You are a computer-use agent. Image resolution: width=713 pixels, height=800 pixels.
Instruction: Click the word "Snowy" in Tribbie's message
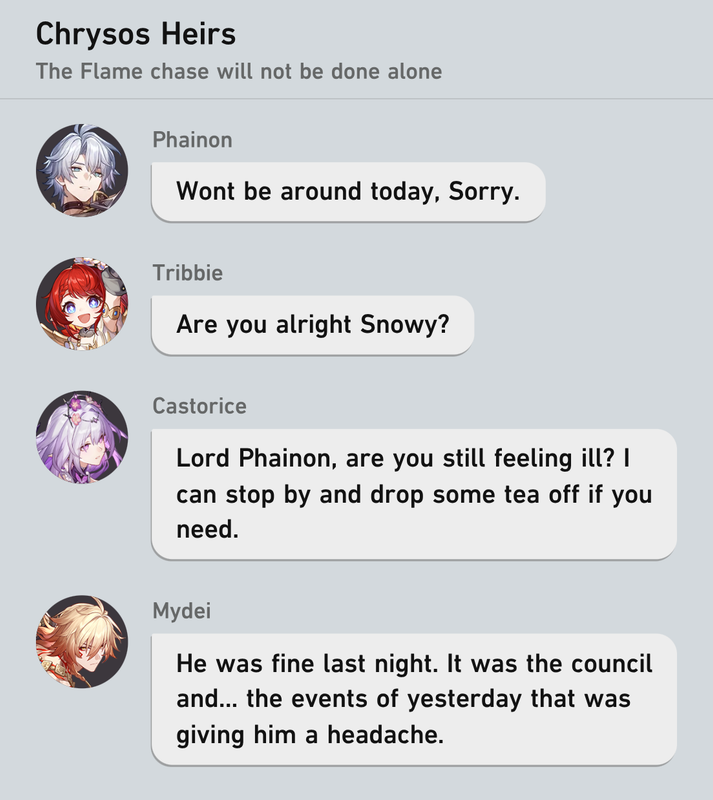(404, 325)
